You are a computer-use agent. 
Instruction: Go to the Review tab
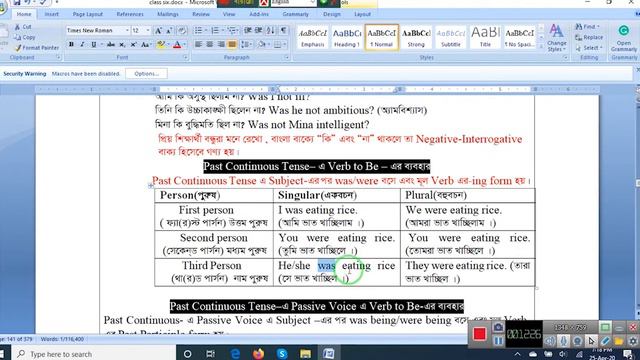201,14
